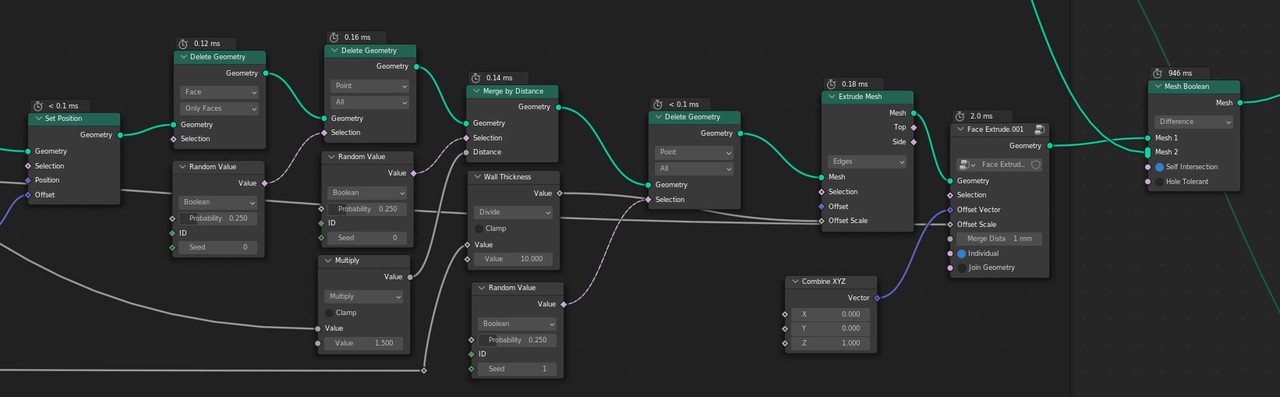Image resolution: width=1280 pixels, height=397 pixels.
Task: Open Boolean dropdown in Random Value with Seed 1
Action: [x=516, y=324]
